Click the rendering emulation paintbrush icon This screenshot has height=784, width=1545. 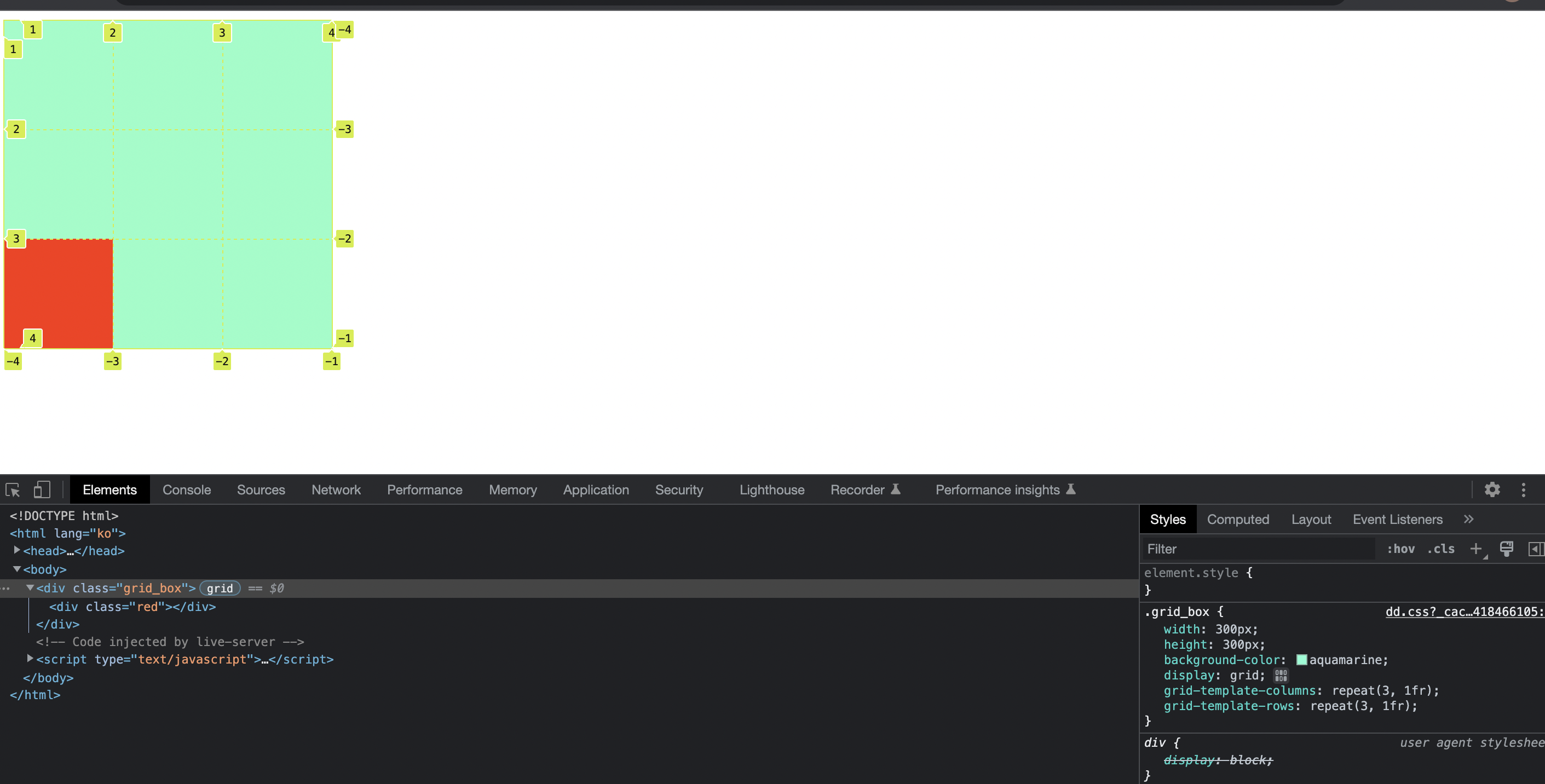pyautogui.click(x=1506, y=549)
